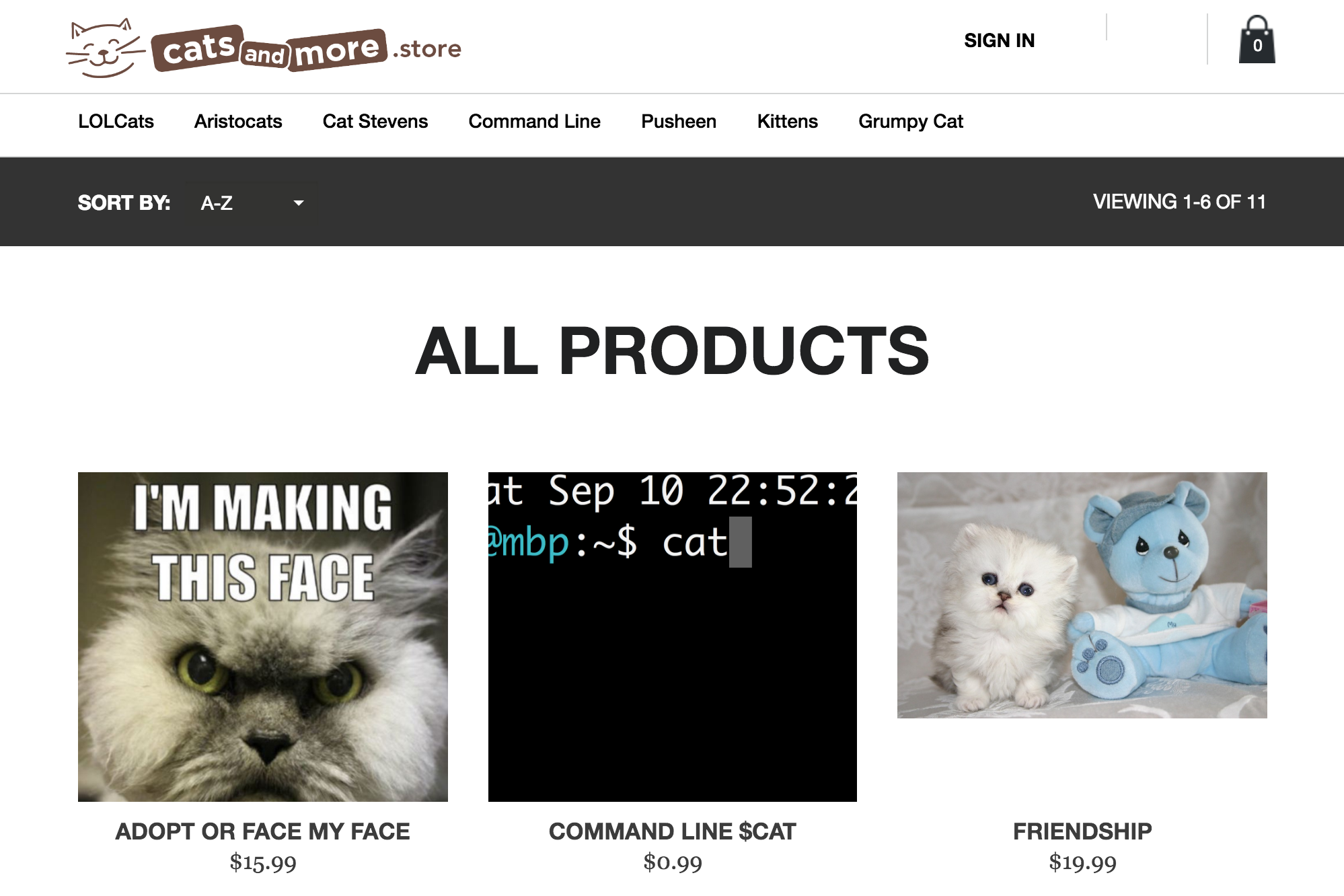Open the LOLCats category

(116, 121)
